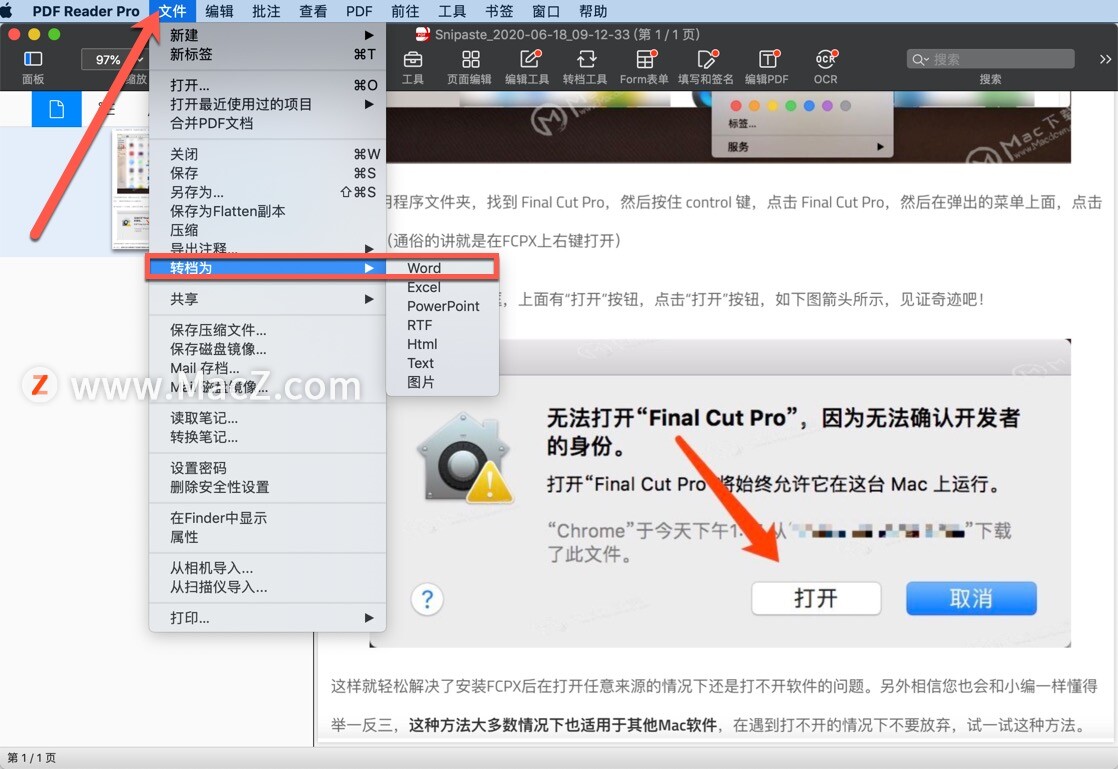The image size is (1118, 769).
Task: Select 保存磁盘镜像... menu item
Action: 267,349
